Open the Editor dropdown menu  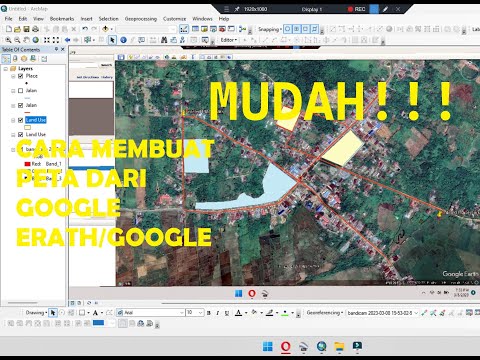pos(229,40)
